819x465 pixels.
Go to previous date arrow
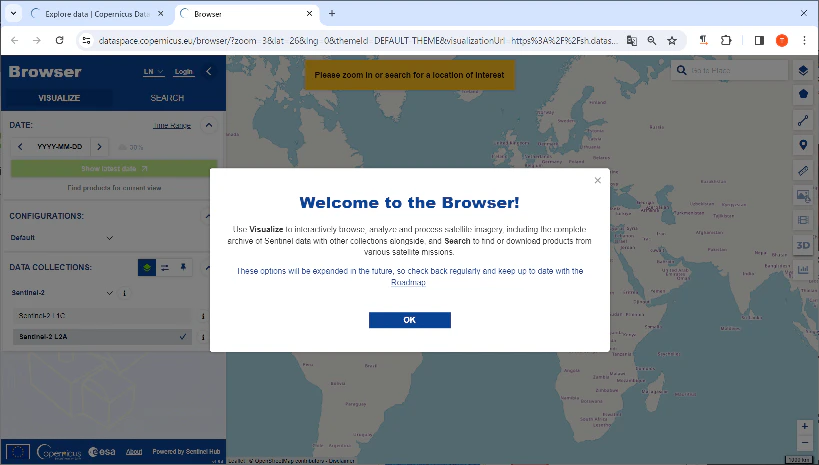click(20, 147)
